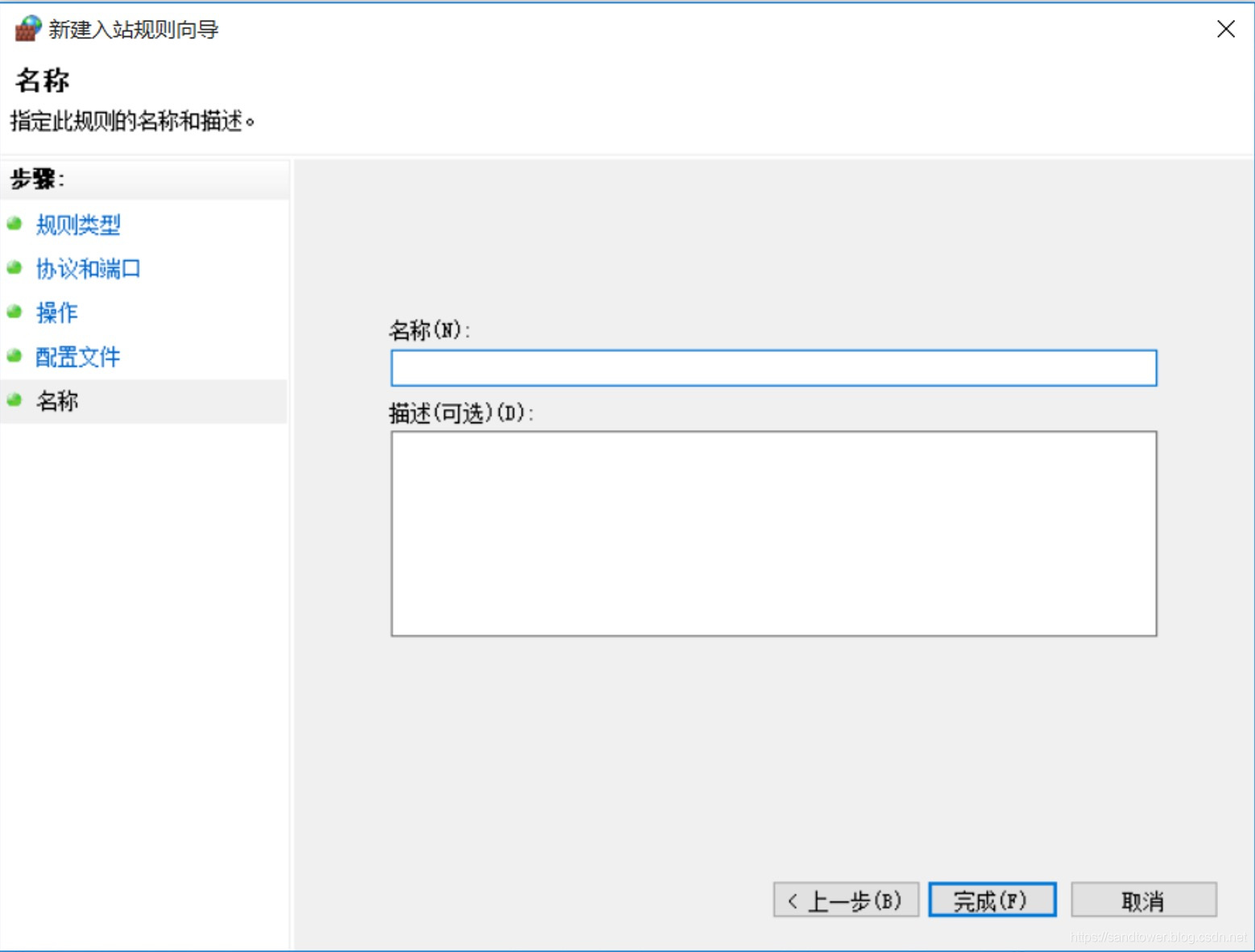Click the 名称 page heading

coord(42,81)
